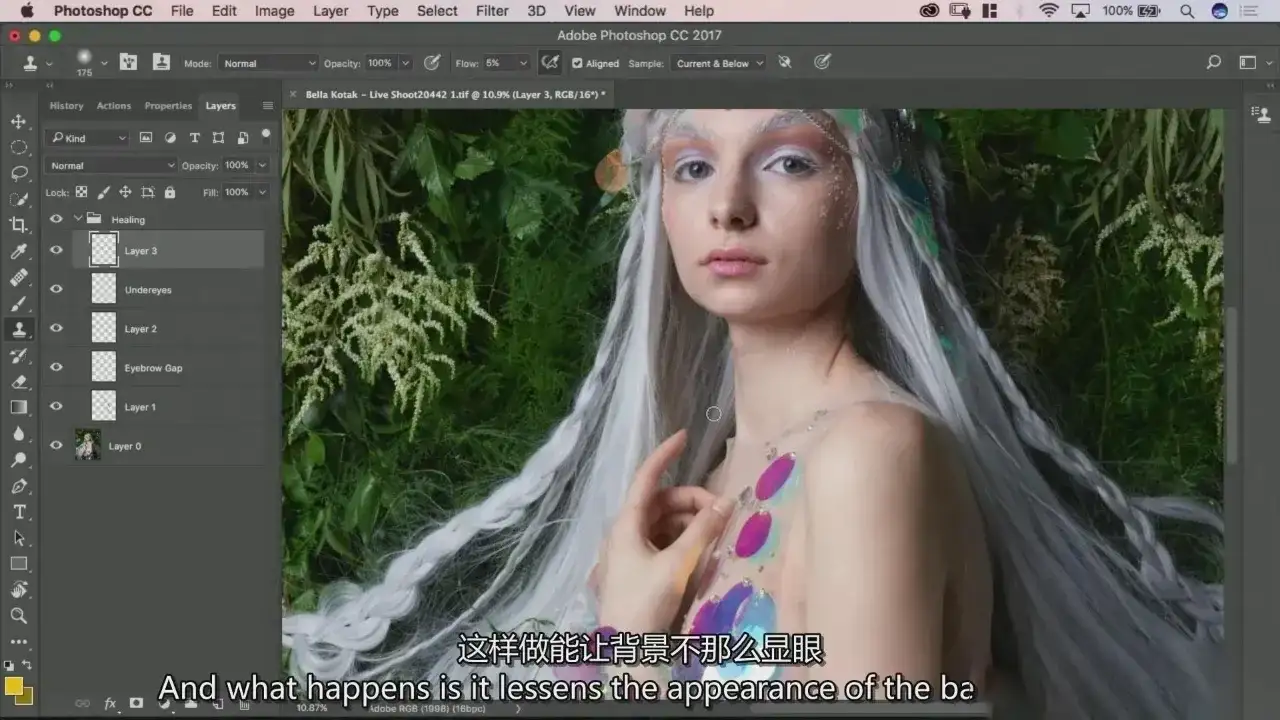1280x720 pixels.
Task: Hide the Layer 0 layer
Action: (56, 445)
